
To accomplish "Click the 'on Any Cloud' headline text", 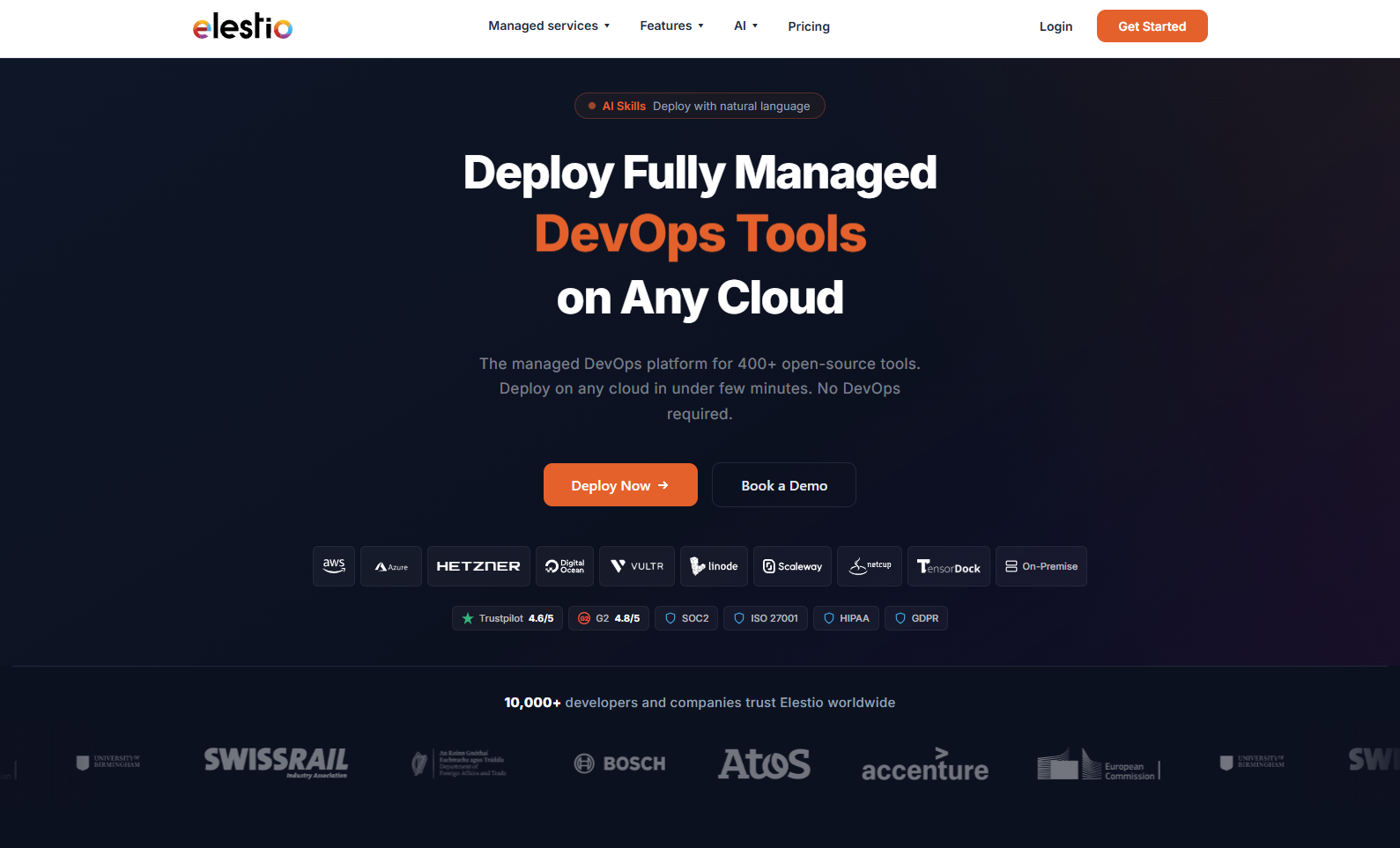I will (x=700, y=298).
